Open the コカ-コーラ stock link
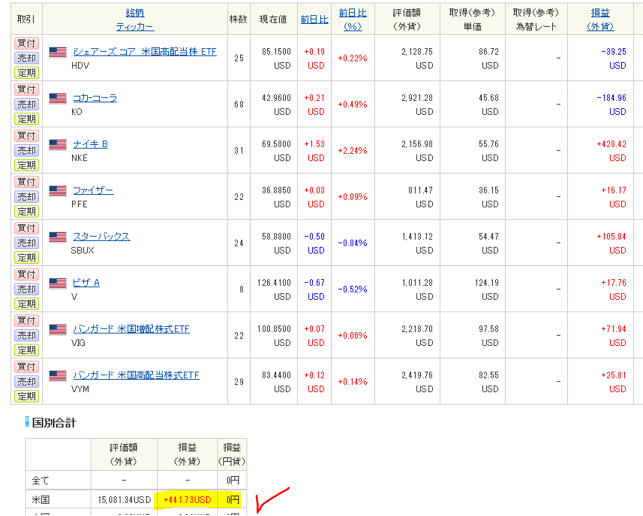This screenshot has width=643, height=516. tap(95, 98)
